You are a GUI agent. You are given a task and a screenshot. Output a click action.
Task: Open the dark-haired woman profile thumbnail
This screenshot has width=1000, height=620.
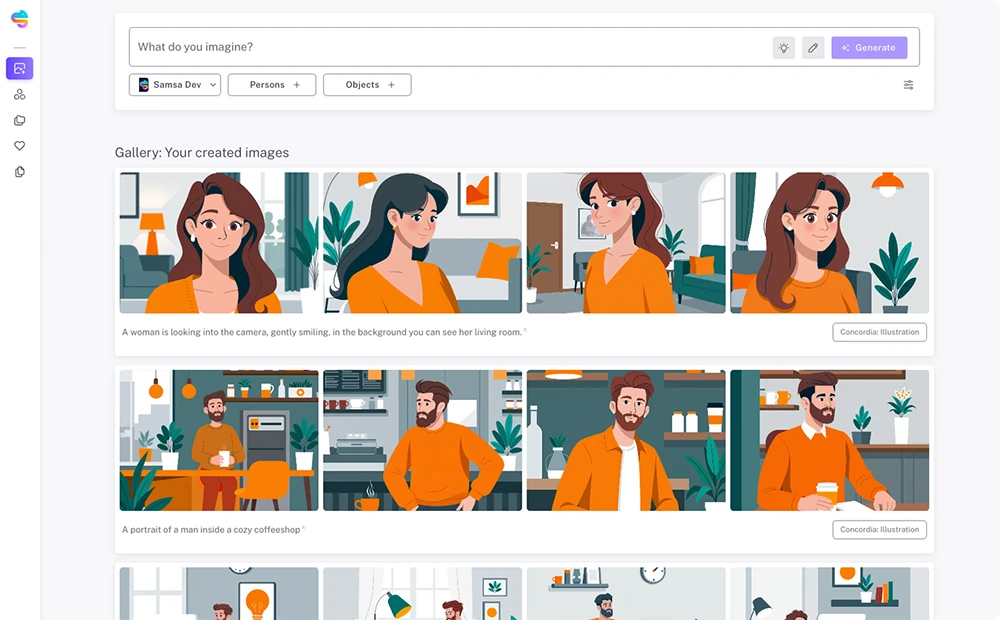422,243
